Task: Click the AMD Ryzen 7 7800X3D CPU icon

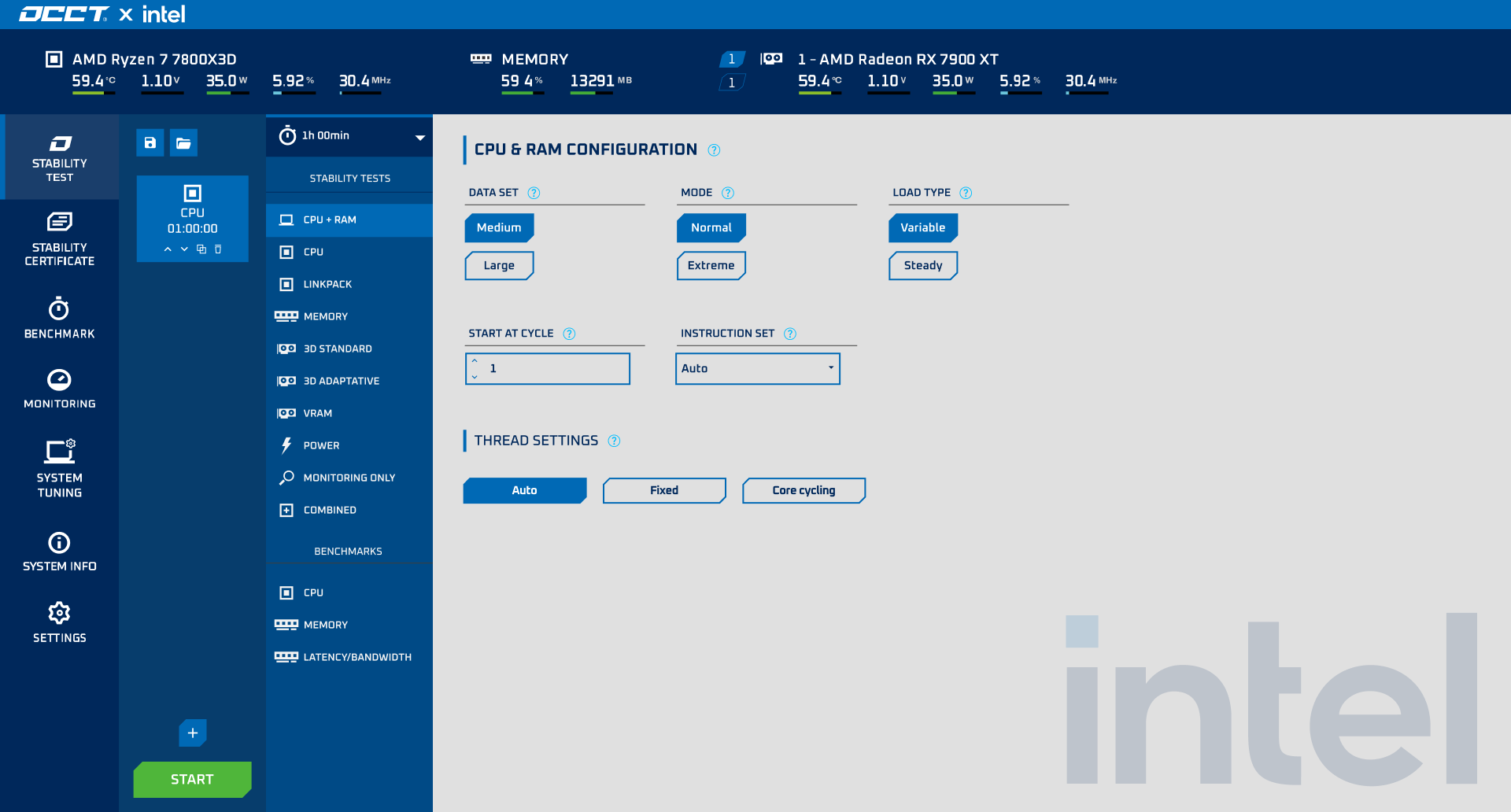Action: click(54, 59)
